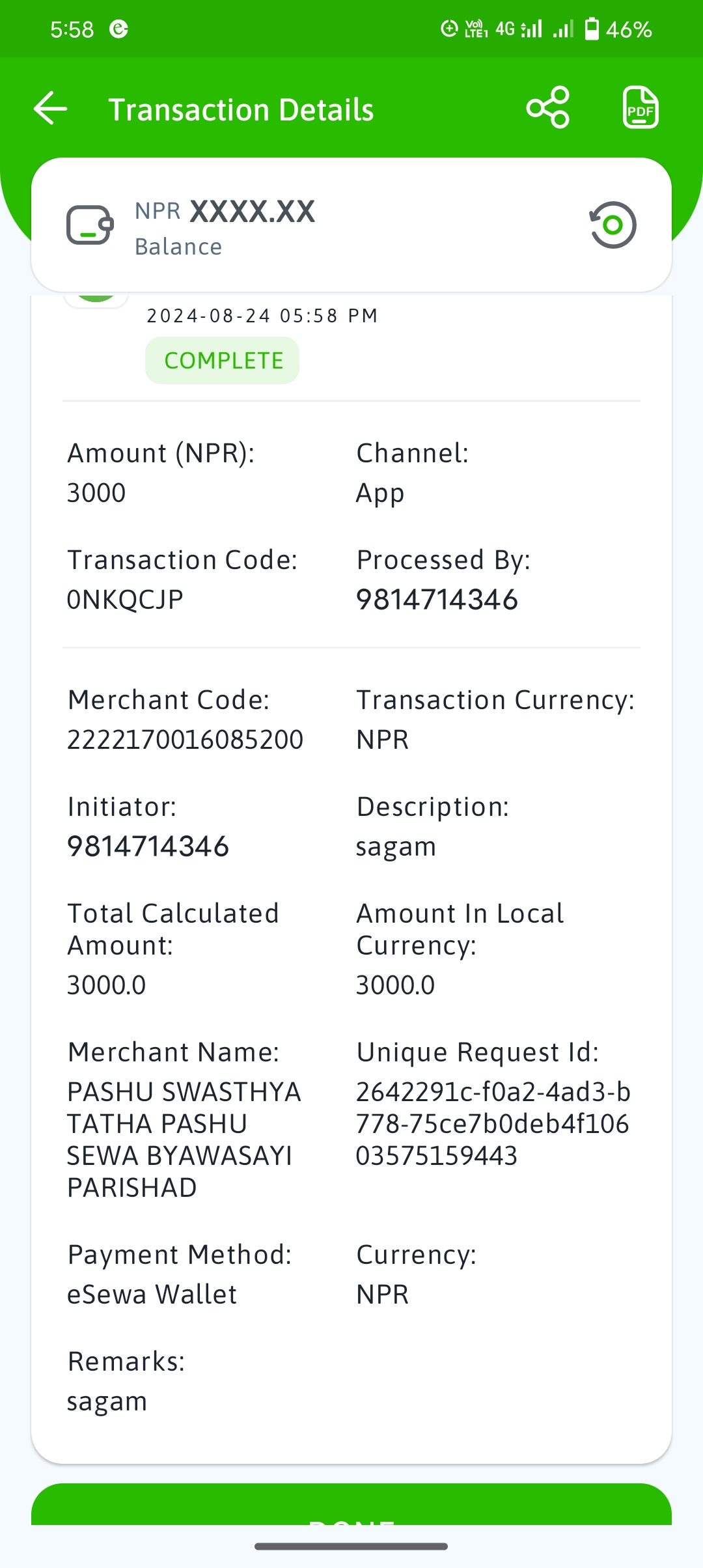
Task: Tap the Done button at the bottom
Action: 351,1505
